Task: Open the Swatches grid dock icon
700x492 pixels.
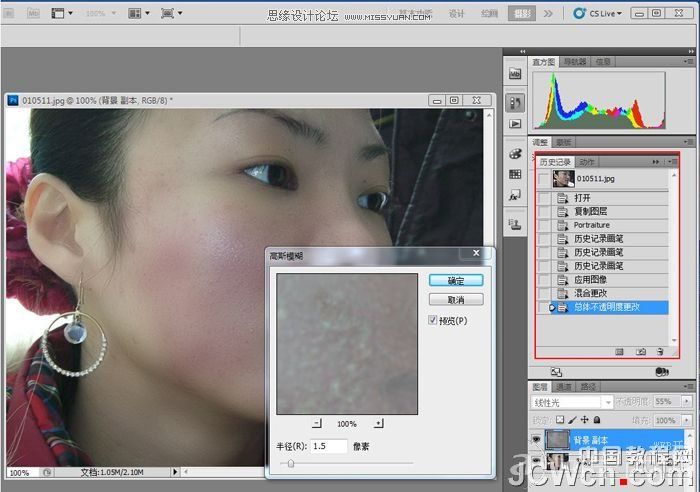Action: (515, 174)
